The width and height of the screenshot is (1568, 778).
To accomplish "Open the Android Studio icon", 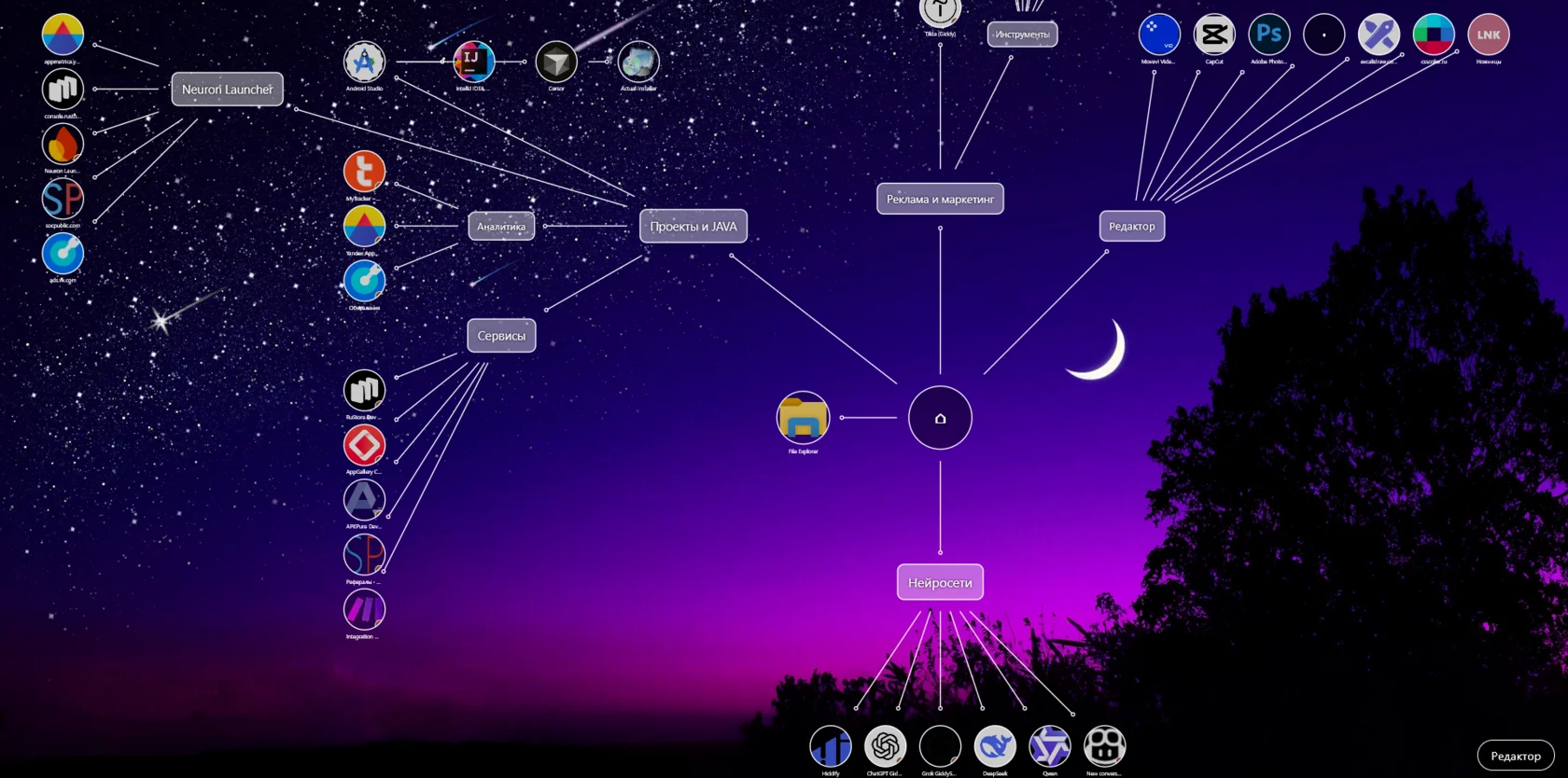I will tap(364, 62).
